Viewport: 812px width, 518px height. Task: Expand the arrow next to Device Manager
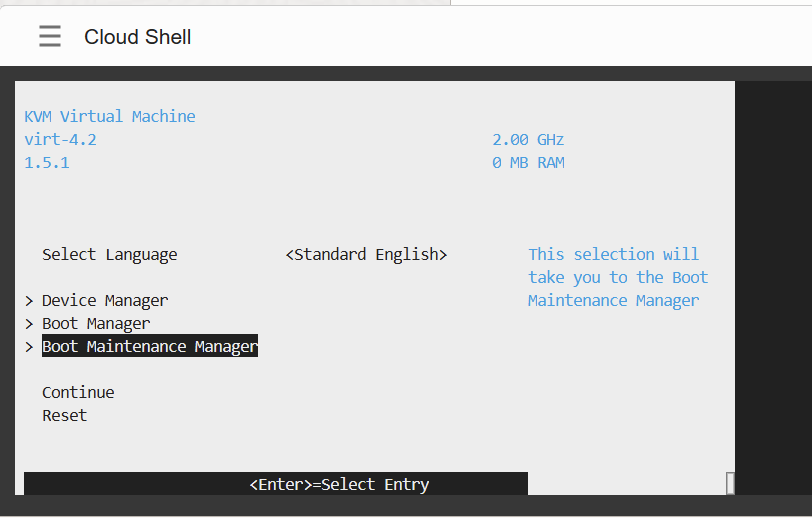click(30, 301)
